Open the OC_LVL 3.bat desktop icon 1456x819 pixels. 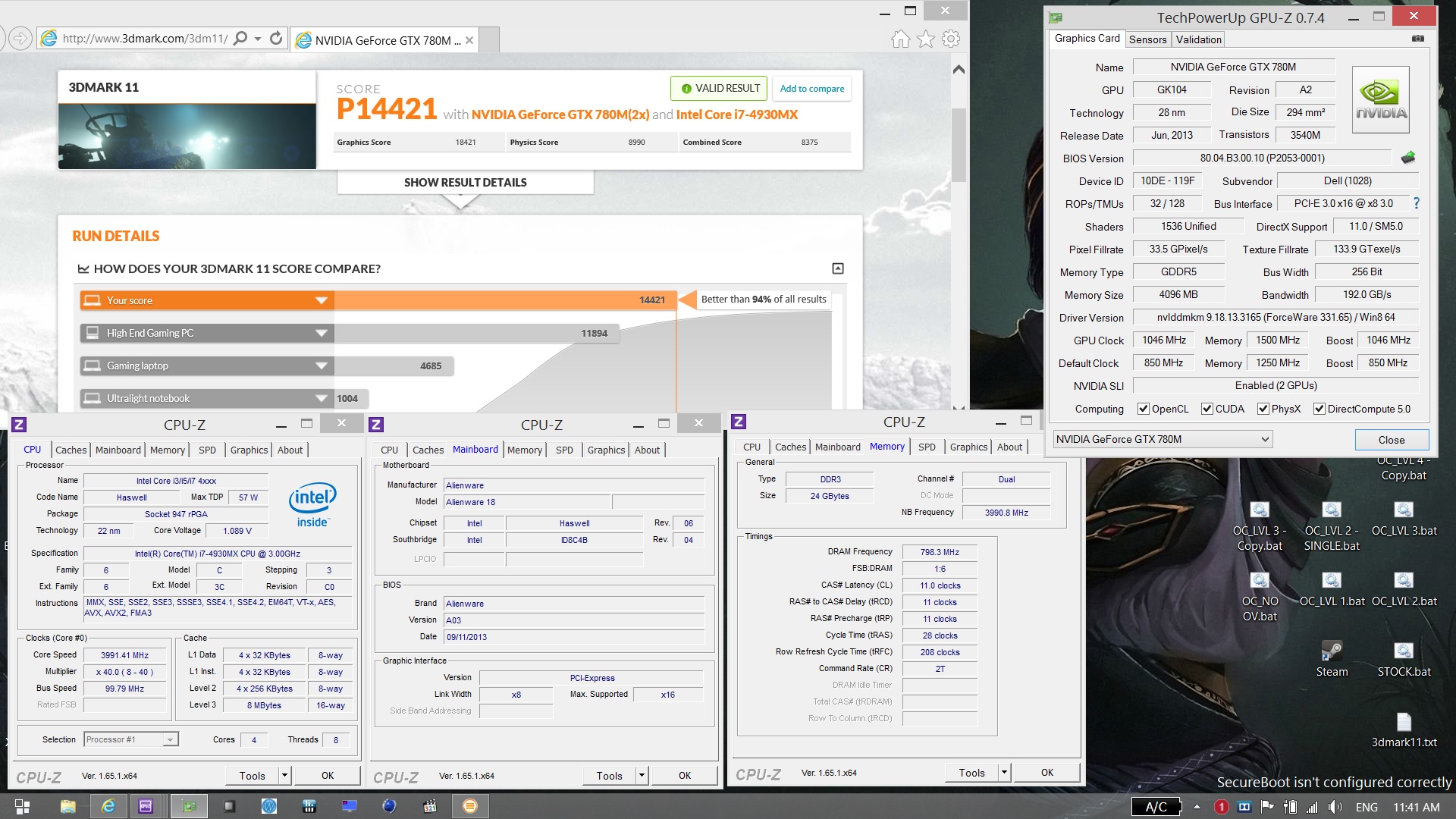click(x=1404, y=520)
